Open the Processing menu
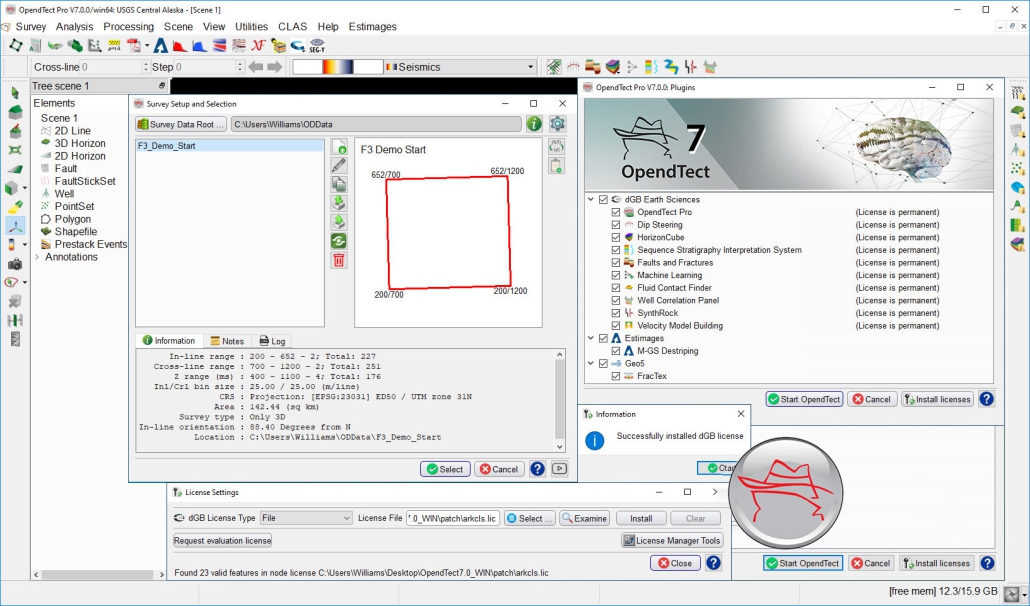Image resolution: width=1030 pixels, height=606 pixels. click(x=128, y=26)
